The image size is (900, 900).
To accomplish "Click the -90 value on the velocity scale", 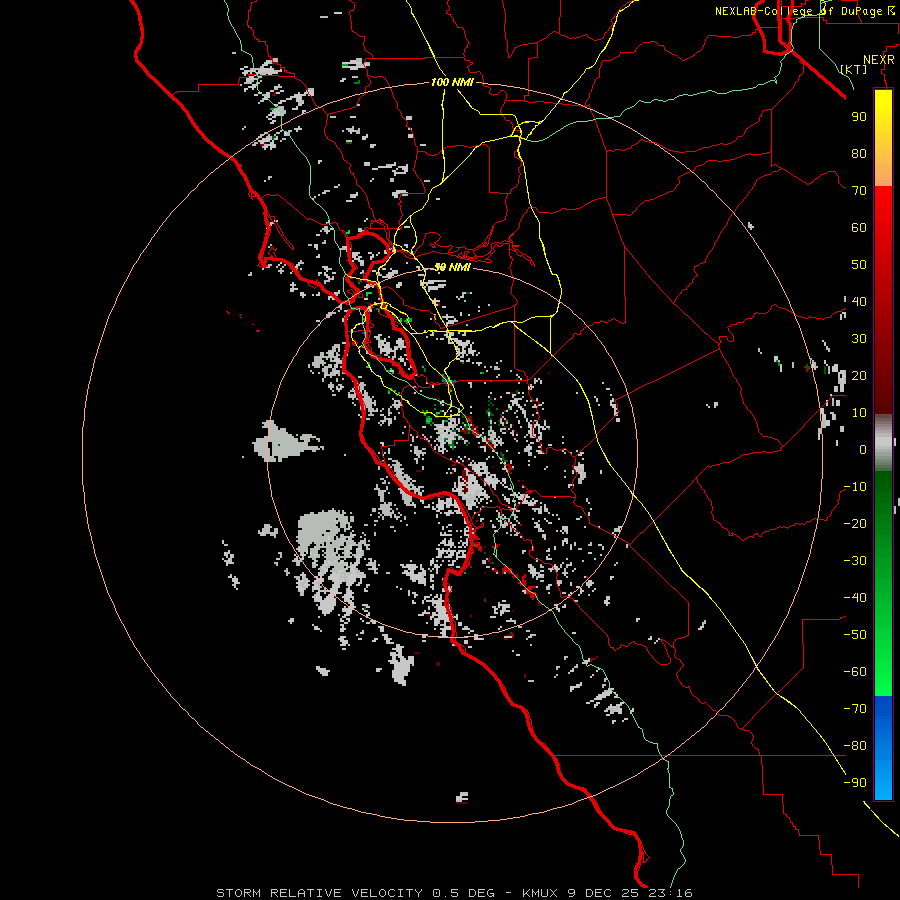I will tap(855, 783).
